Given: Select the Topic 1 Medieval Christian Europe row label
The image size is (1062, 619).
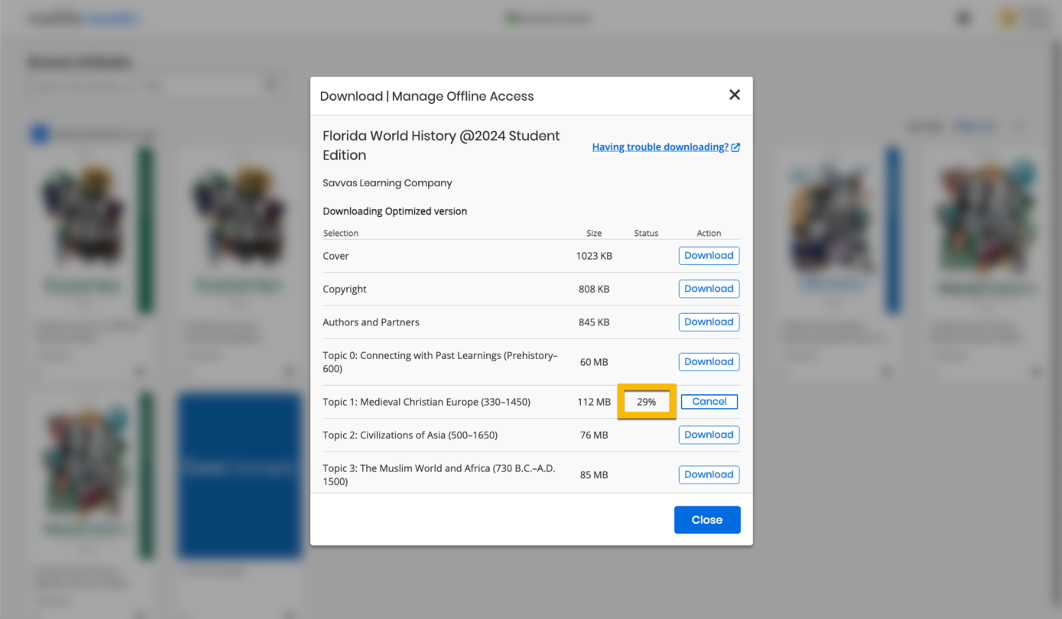Looking at the screenshot, I should (426, 402).
